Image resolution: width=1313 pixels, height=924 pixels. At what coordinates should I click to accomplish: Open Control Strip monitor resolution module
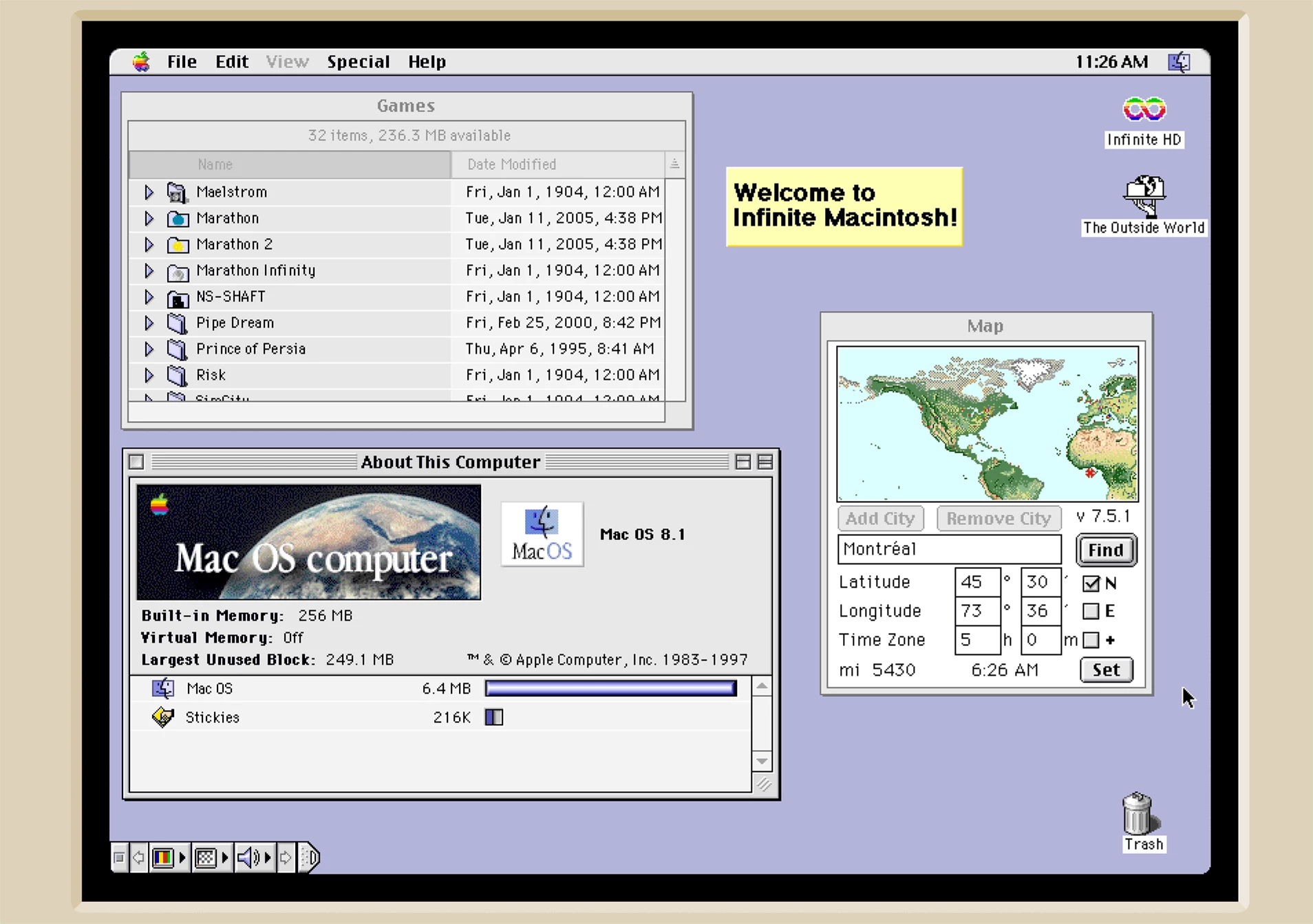pyautogui.click(x=211, y=857)
